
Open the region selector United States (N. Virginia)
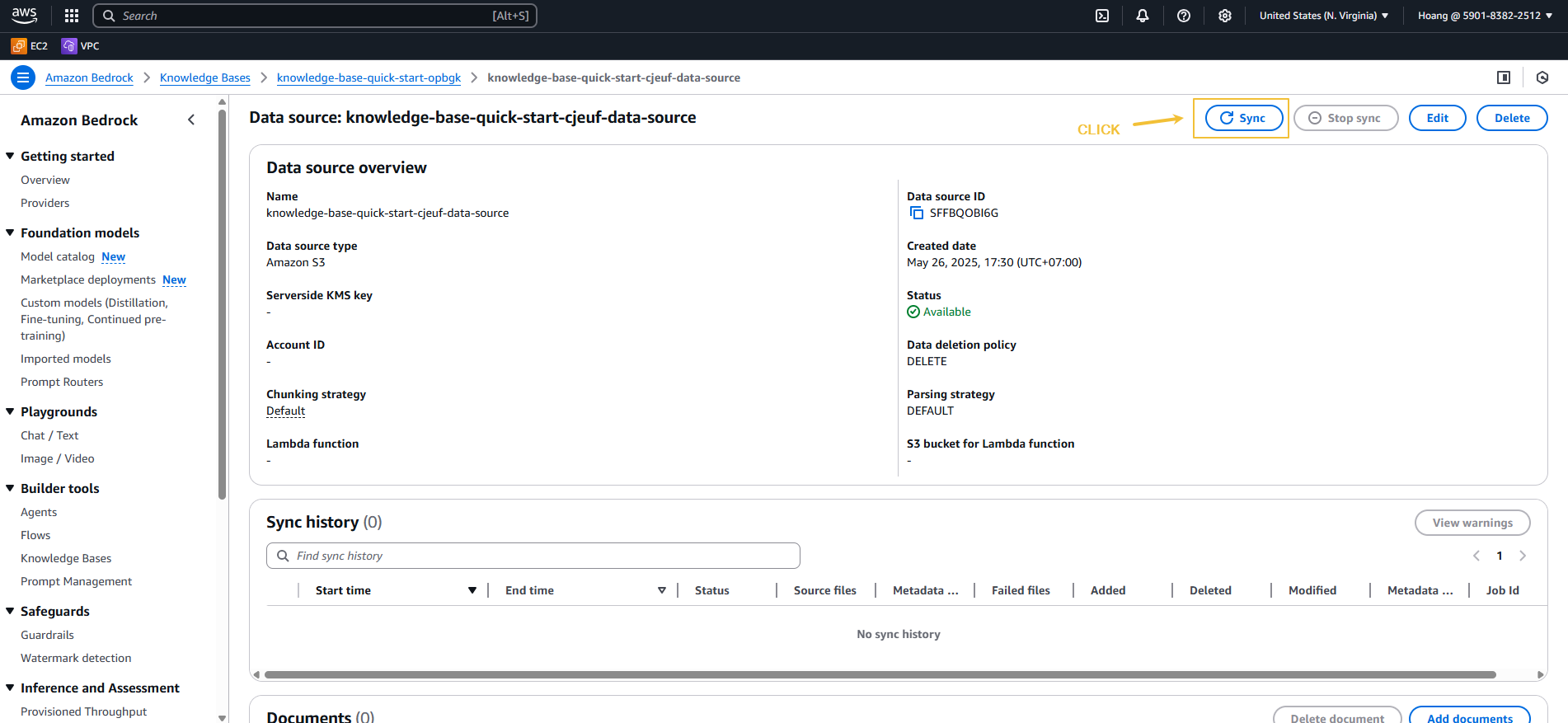click(1324, 16)
